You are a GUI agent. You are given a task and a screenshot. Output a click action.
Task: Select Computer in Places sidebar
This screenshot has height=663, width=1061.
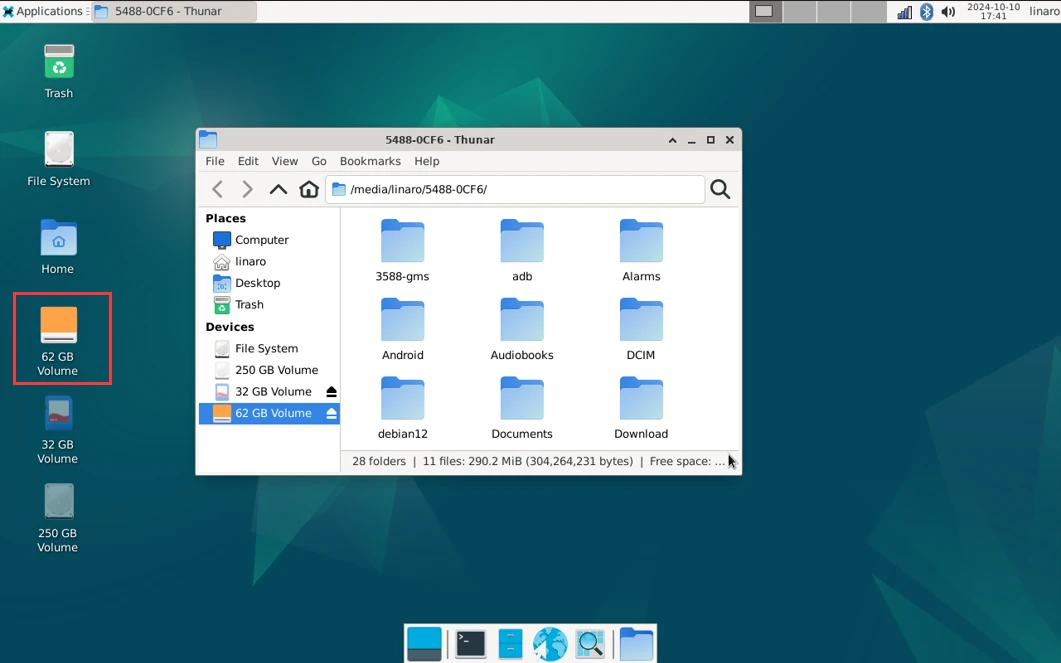(269, 240)
